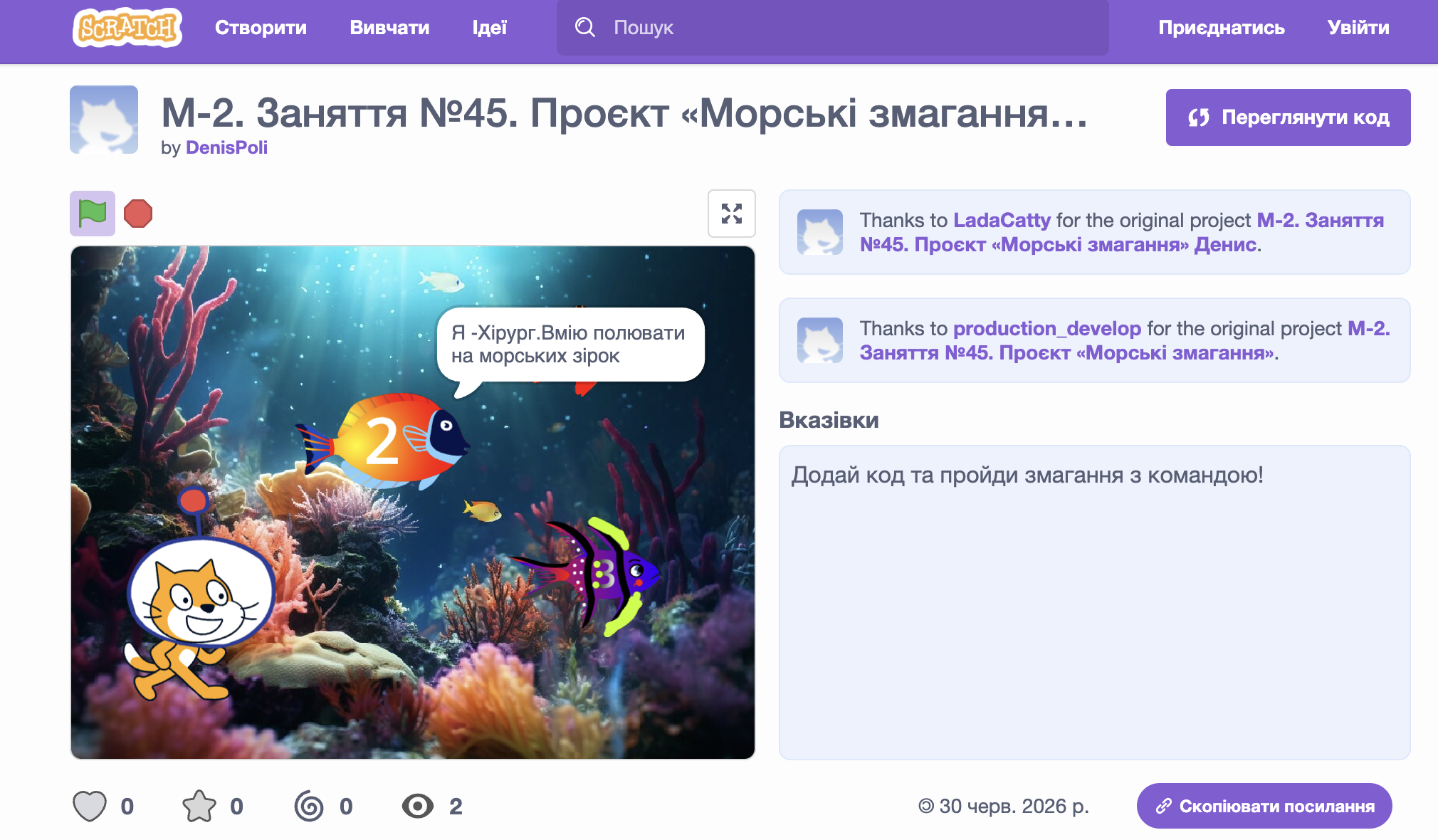Click the LadaCatty avatar in credits

(x=820, y=232)
